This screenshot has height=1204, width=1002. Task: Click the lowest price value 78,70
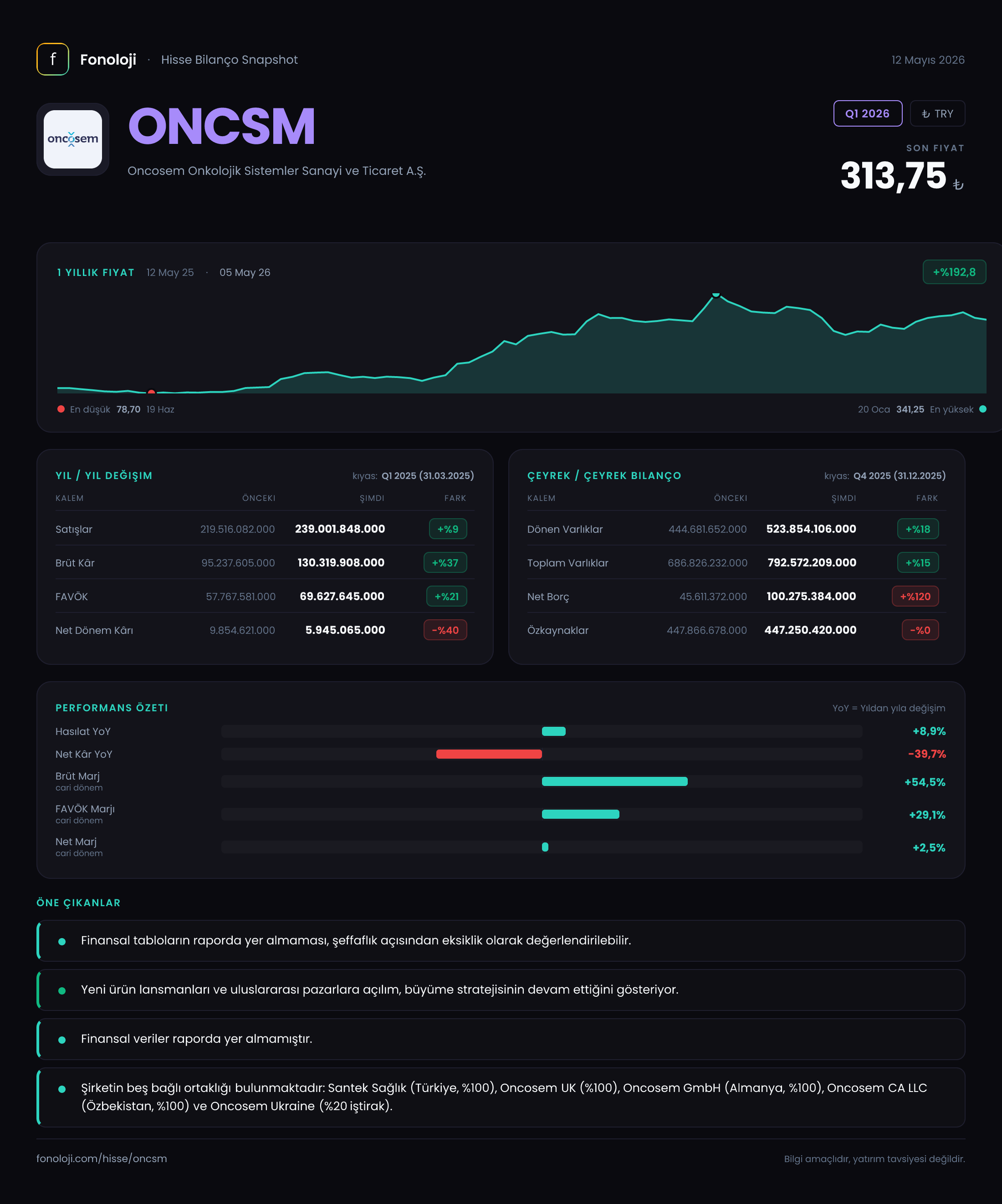point(128,409)
